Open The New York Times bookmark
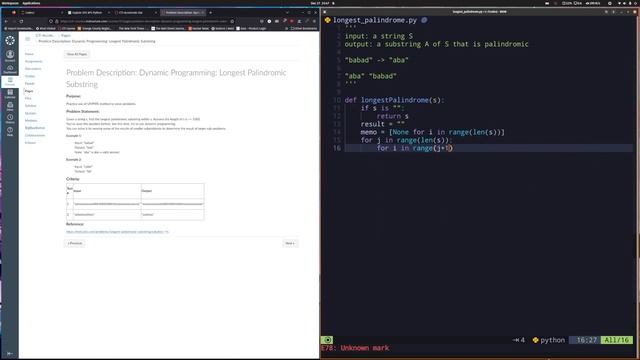Viewport: 640px width, 360px height. tap(132, 29)
